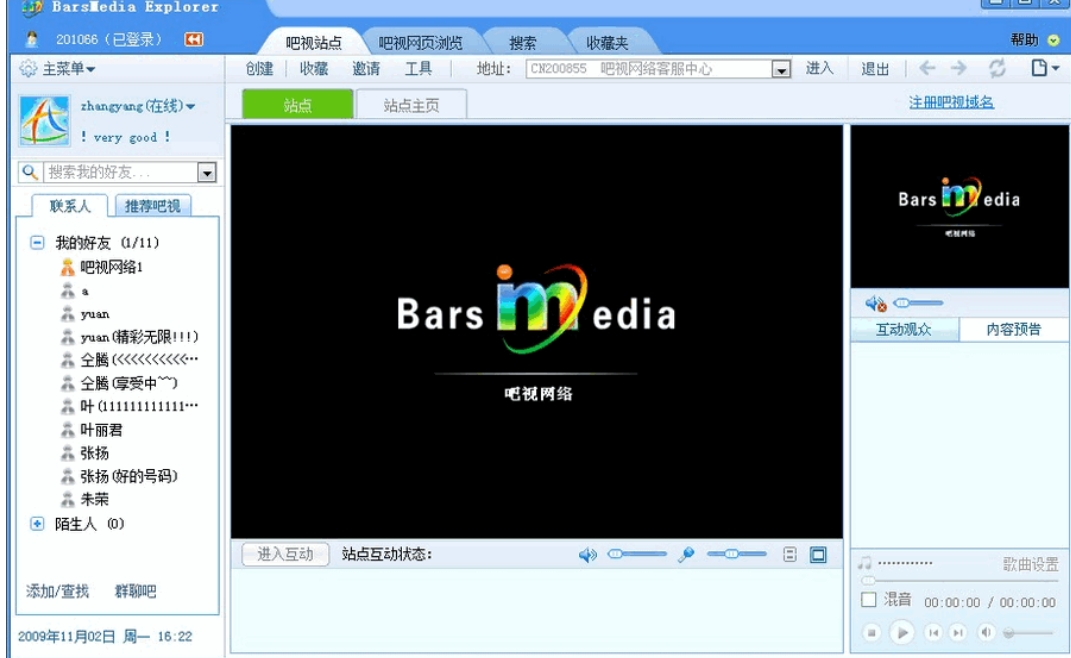Viewport: 1071px width, 658px height.
Task: Open the friend search dropdown arrow
Action: (x=206, y=172)
